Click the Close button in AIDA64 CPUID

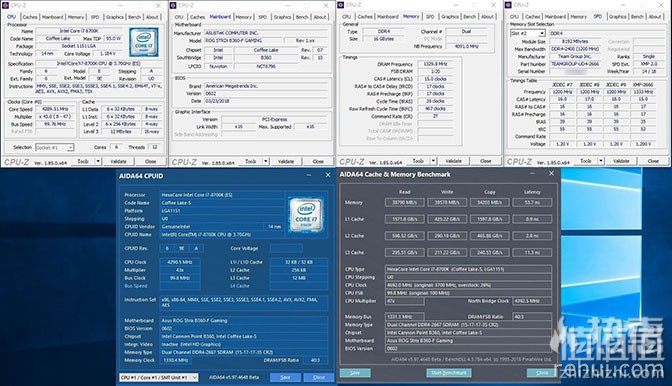click(319, 377)
